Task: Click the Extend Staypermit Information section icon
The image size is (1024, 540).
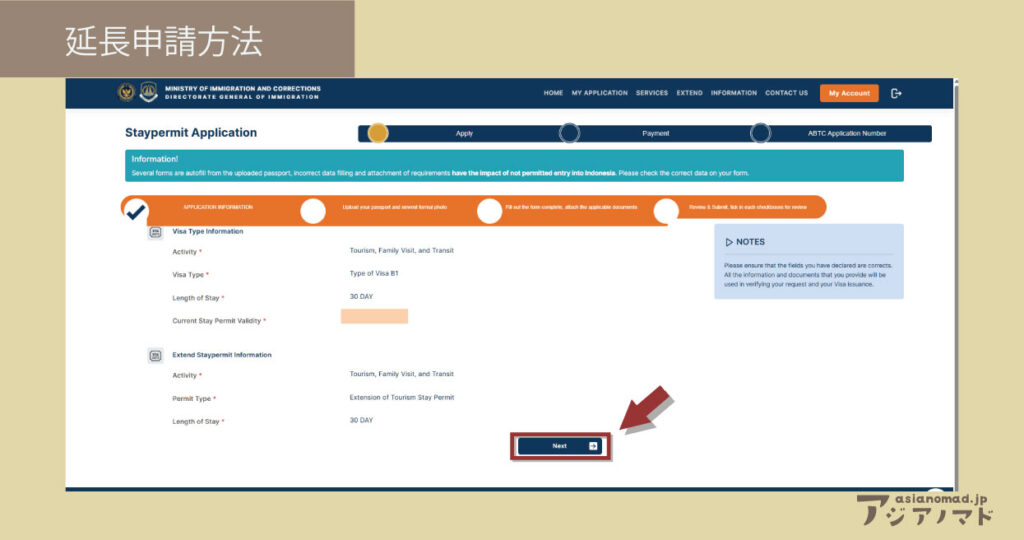Action: click(x=155, y=355)
